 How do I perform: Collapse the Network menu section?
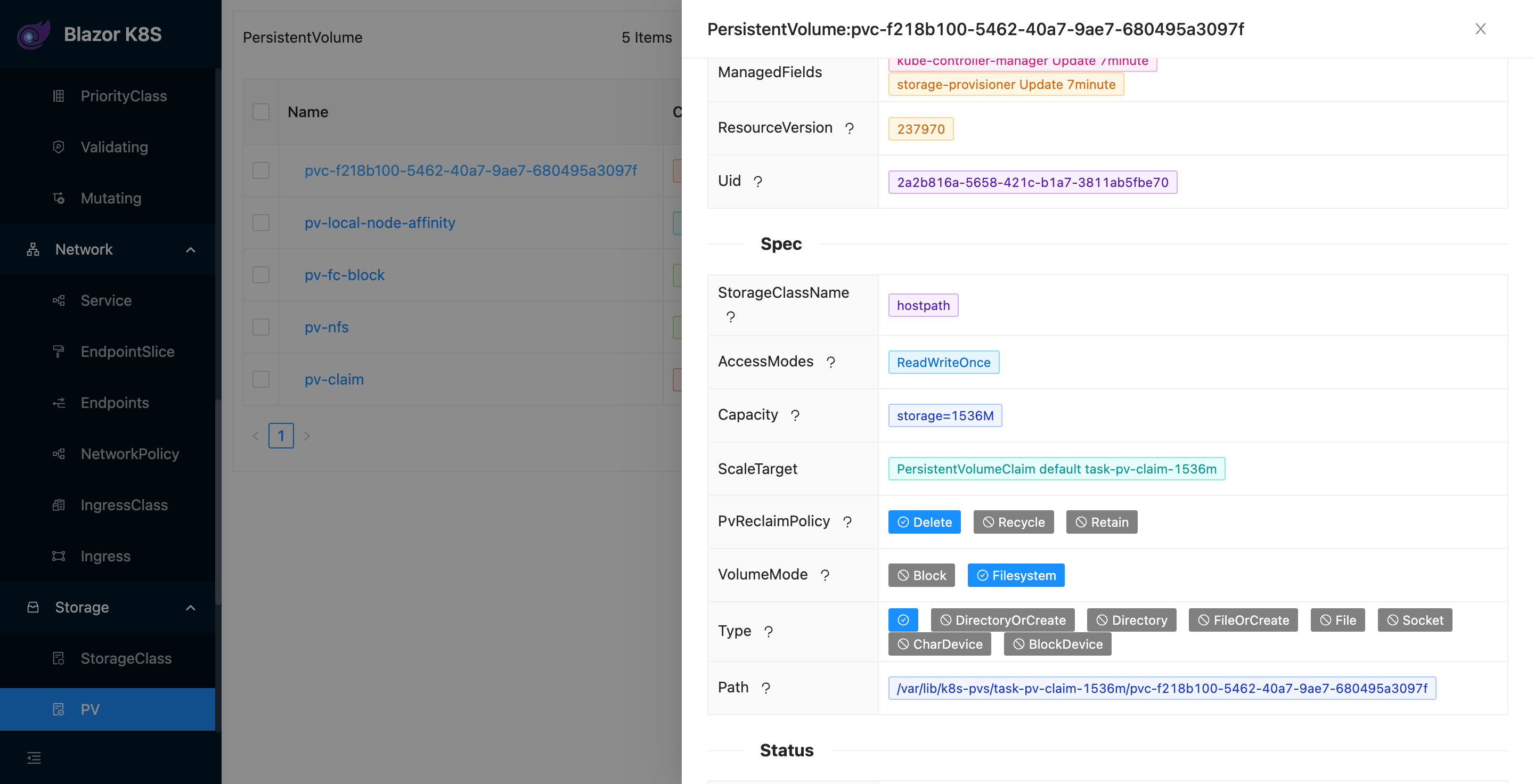(x=191, y=249)
